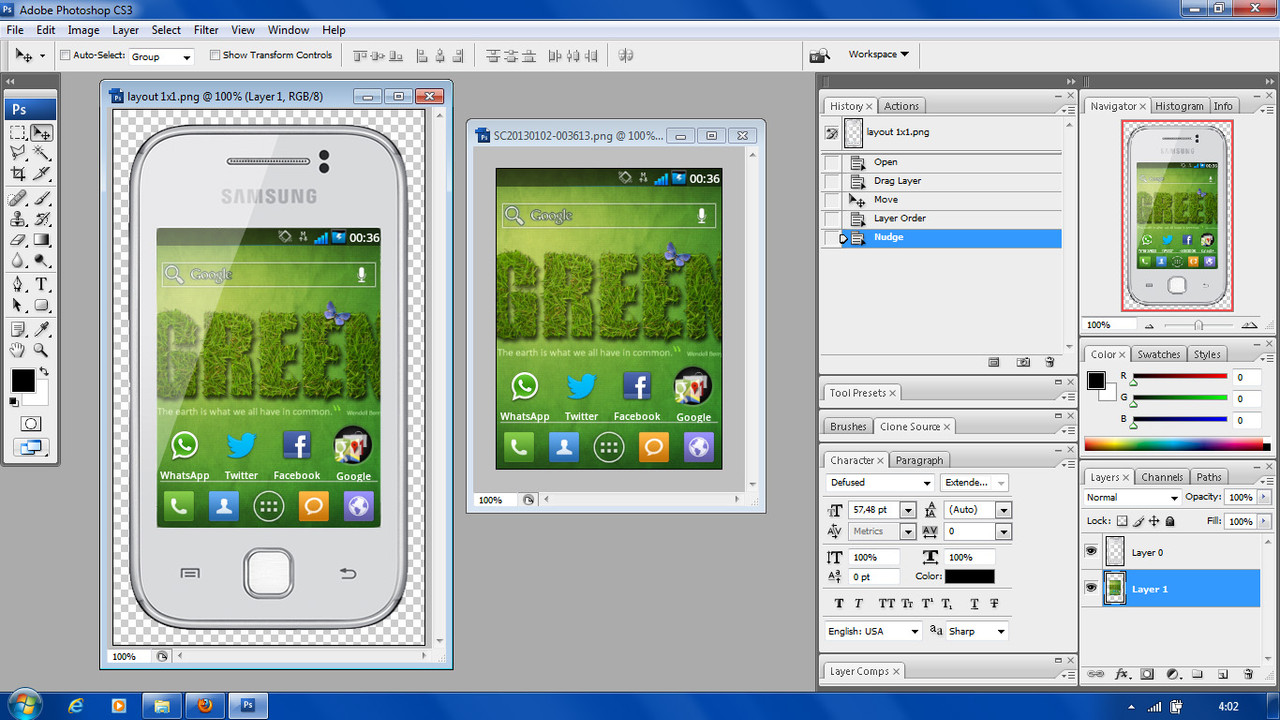Open the Normal blend mode dropdown

pyautogui.click(x=1132, y=497)
